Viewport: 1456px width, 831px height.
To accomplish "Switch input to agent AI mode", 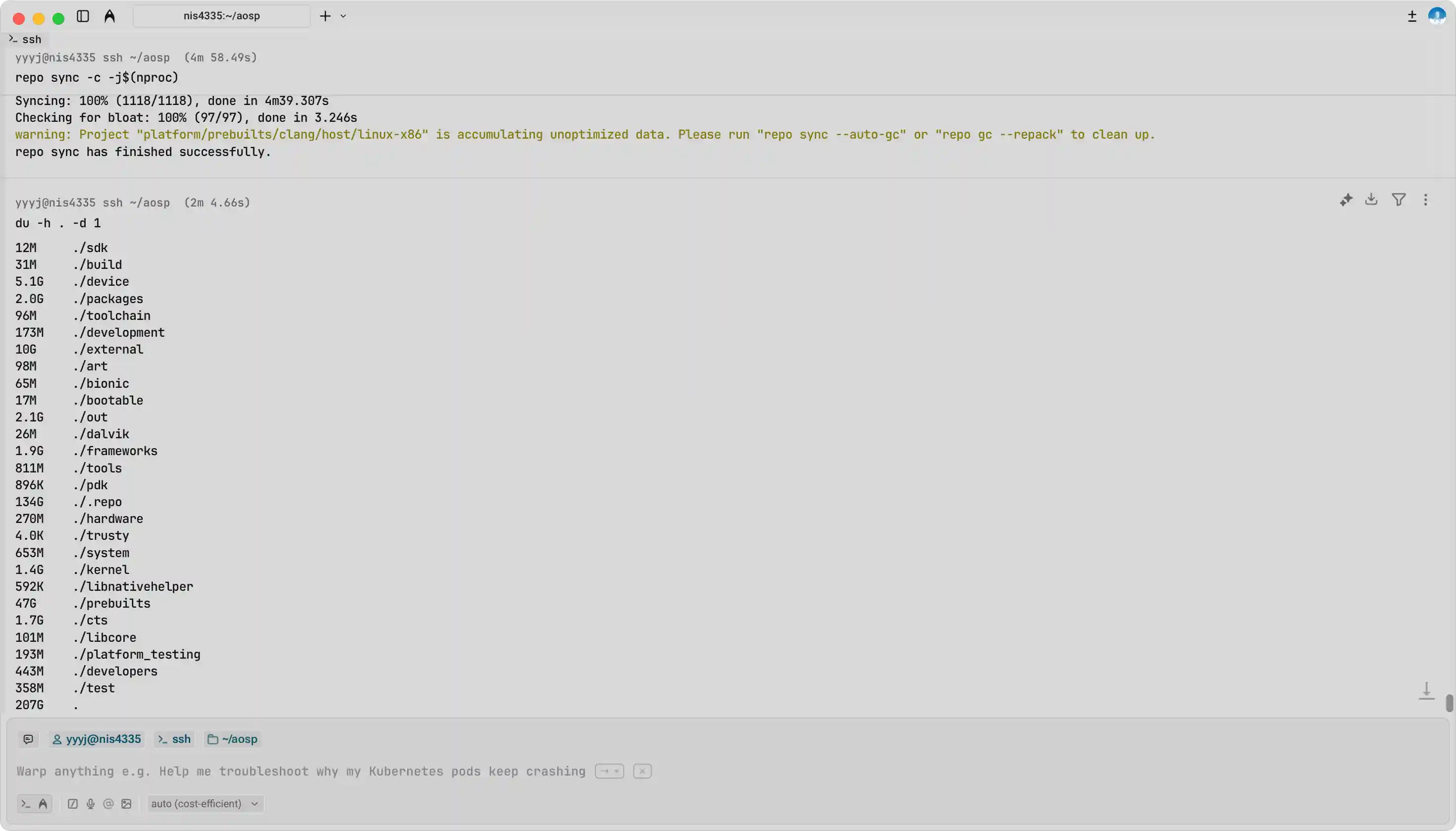I will pos(43,804).
